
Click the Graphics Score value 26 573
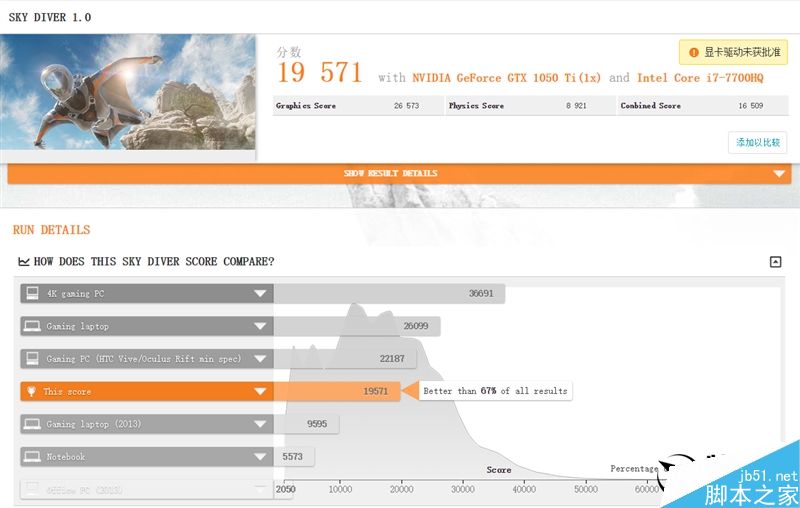click(406, 106)
